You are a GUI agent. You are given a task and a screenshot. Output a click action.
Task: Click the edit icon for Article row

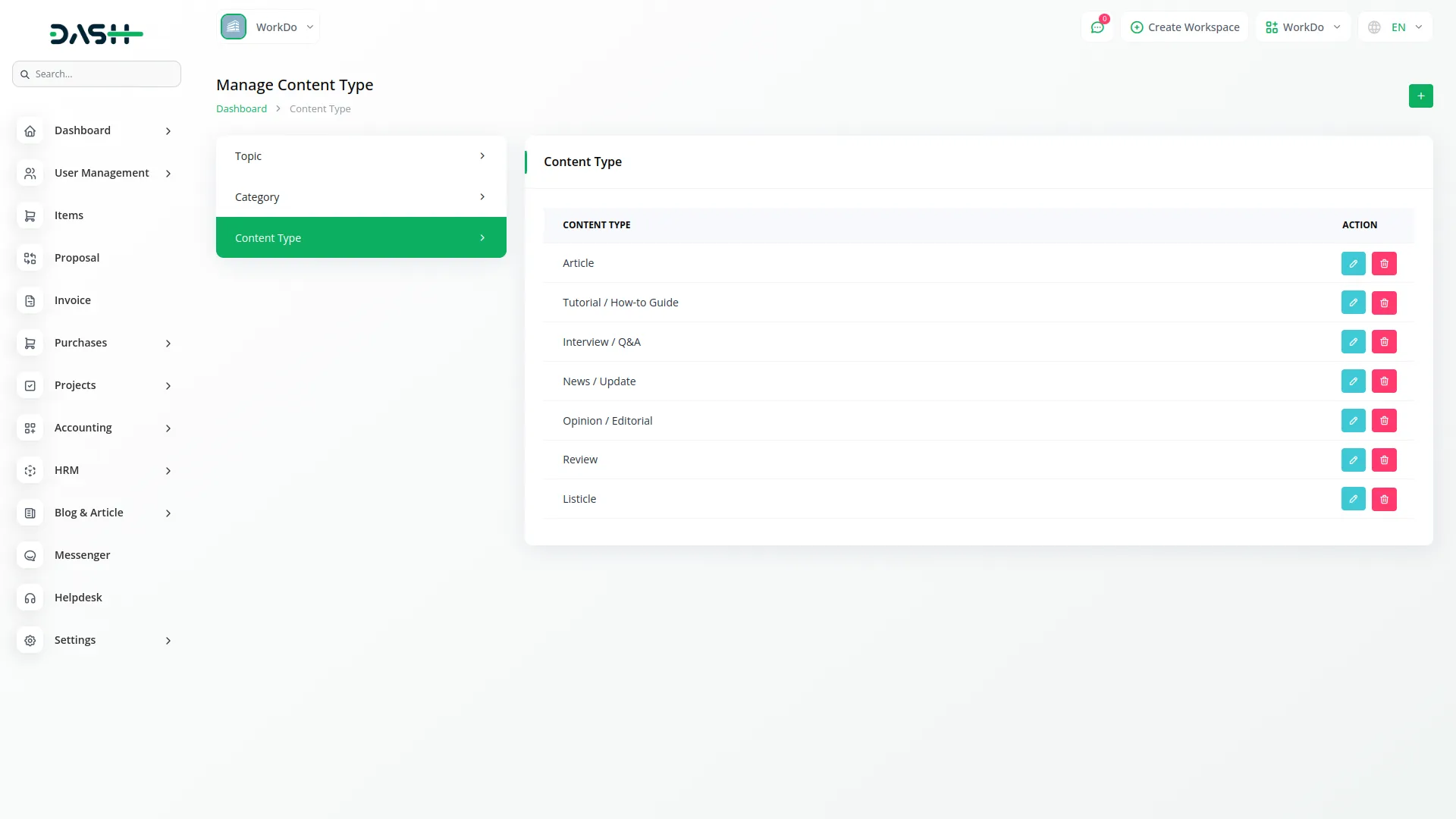[1353, 263]
